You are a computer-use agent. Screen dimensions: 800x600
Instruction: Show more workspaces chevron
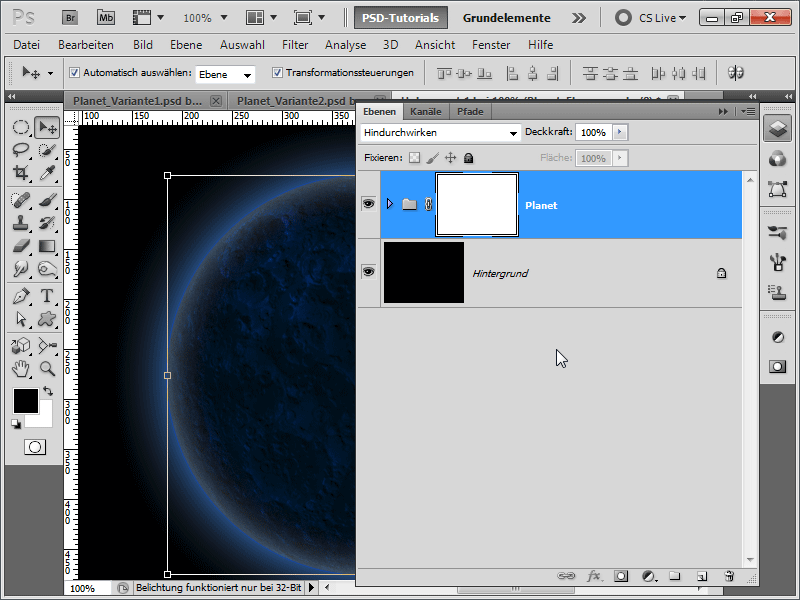click(579, 18)
